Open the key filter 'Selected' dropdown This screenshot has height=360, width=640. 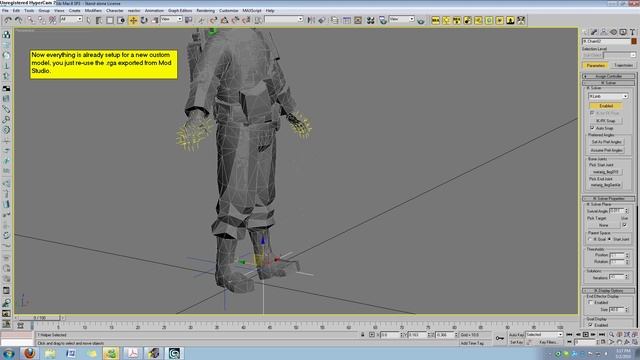tap(544, 335)
